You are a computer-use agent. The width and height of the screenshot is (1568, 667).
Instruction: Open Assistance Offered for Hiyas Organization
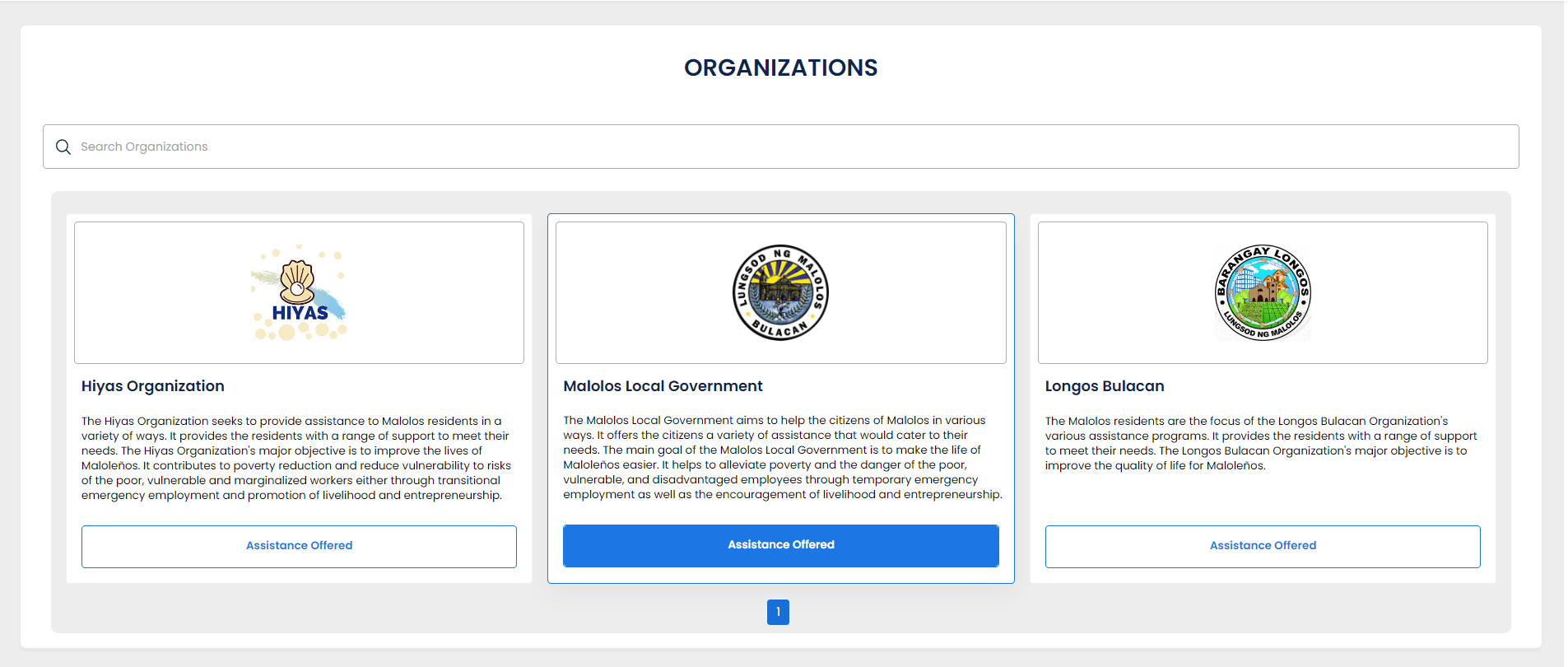(299, 546)
